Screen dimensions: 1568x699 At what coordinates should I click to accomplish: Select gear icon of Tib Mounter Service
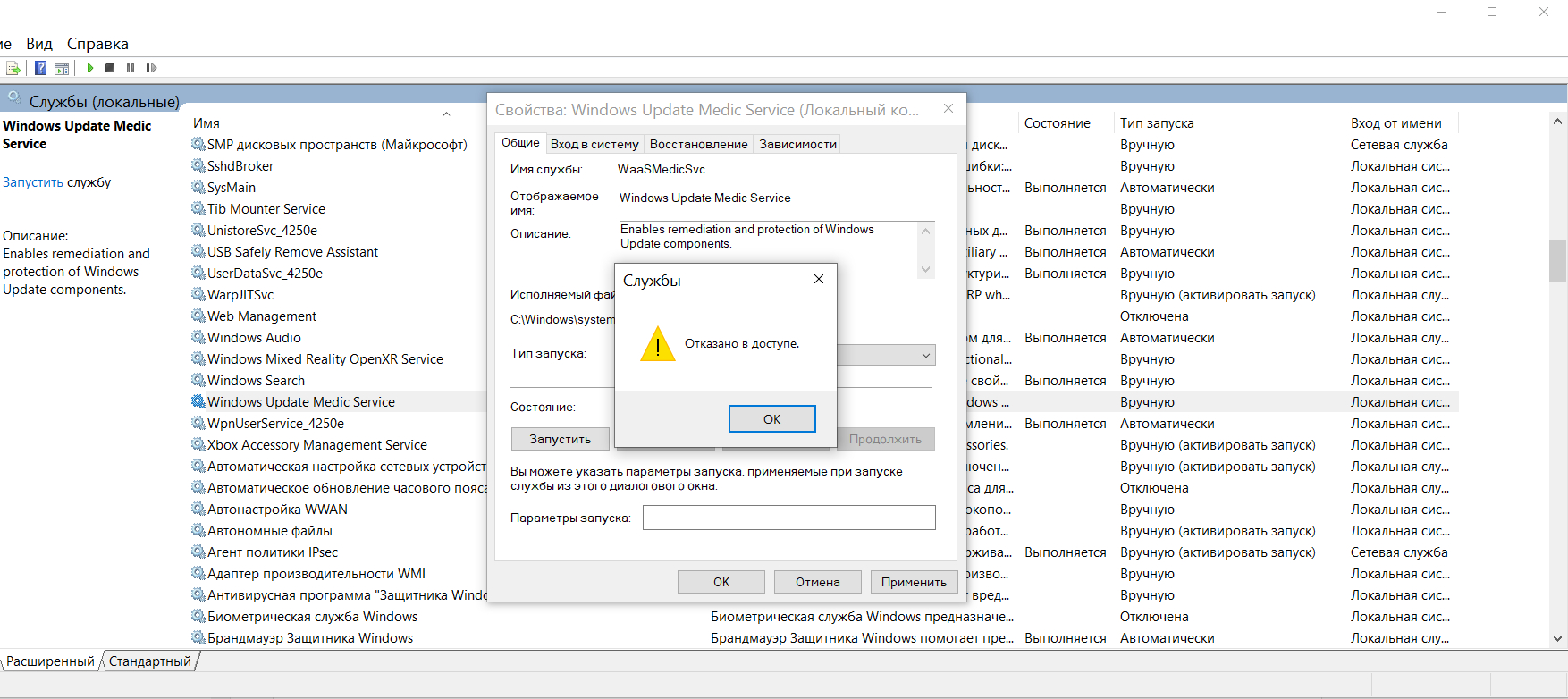[198, 208]
